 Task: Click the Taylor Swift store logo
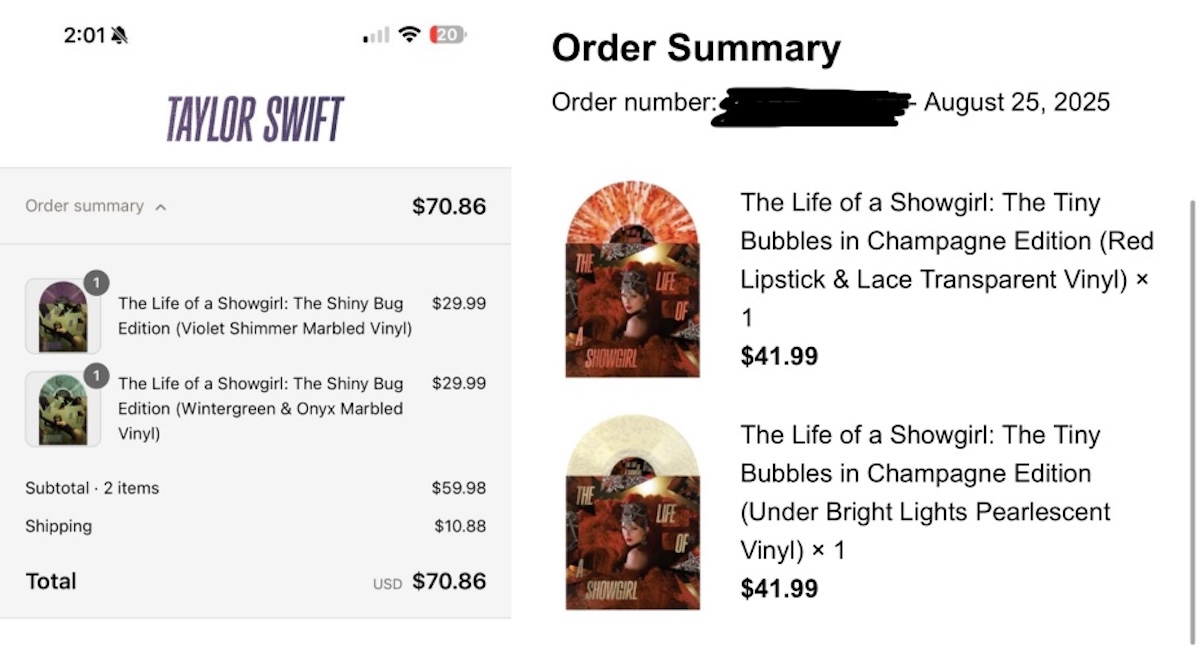tap(255, 120)
